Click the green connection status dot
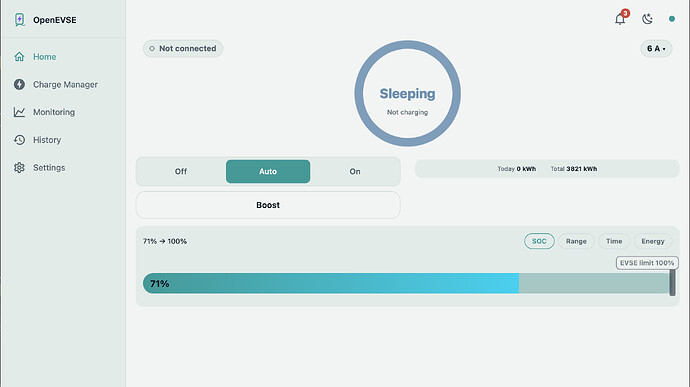The height and width of the screenshot is (387, 690). [672, 19]
